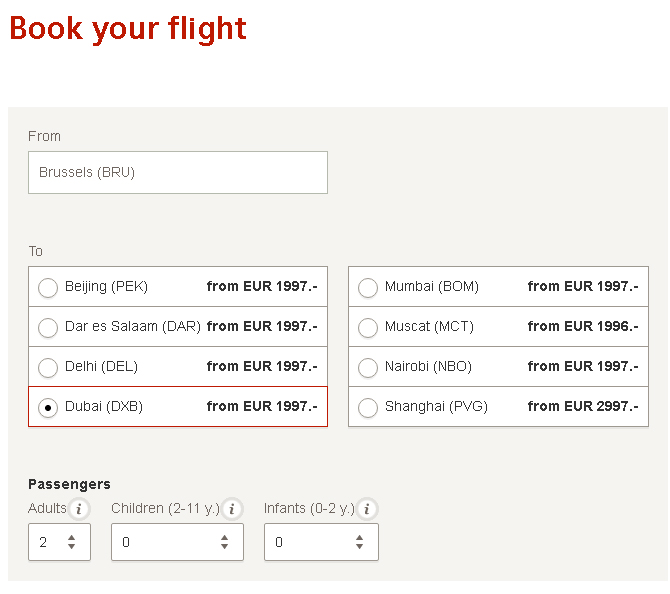
Task: Click the Beijing price from EUR 1997.-
Action: (x=262, y=287)
